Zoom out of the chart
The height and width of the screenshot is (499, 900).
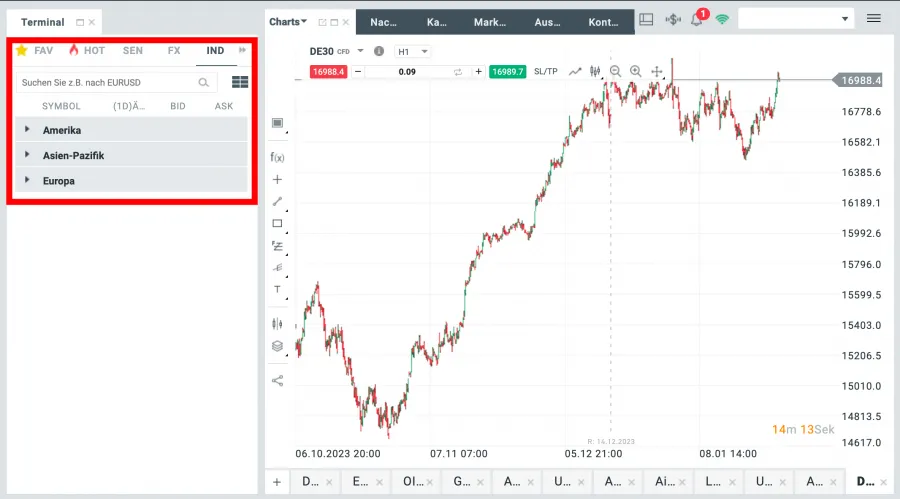click(x=615, y=72)
